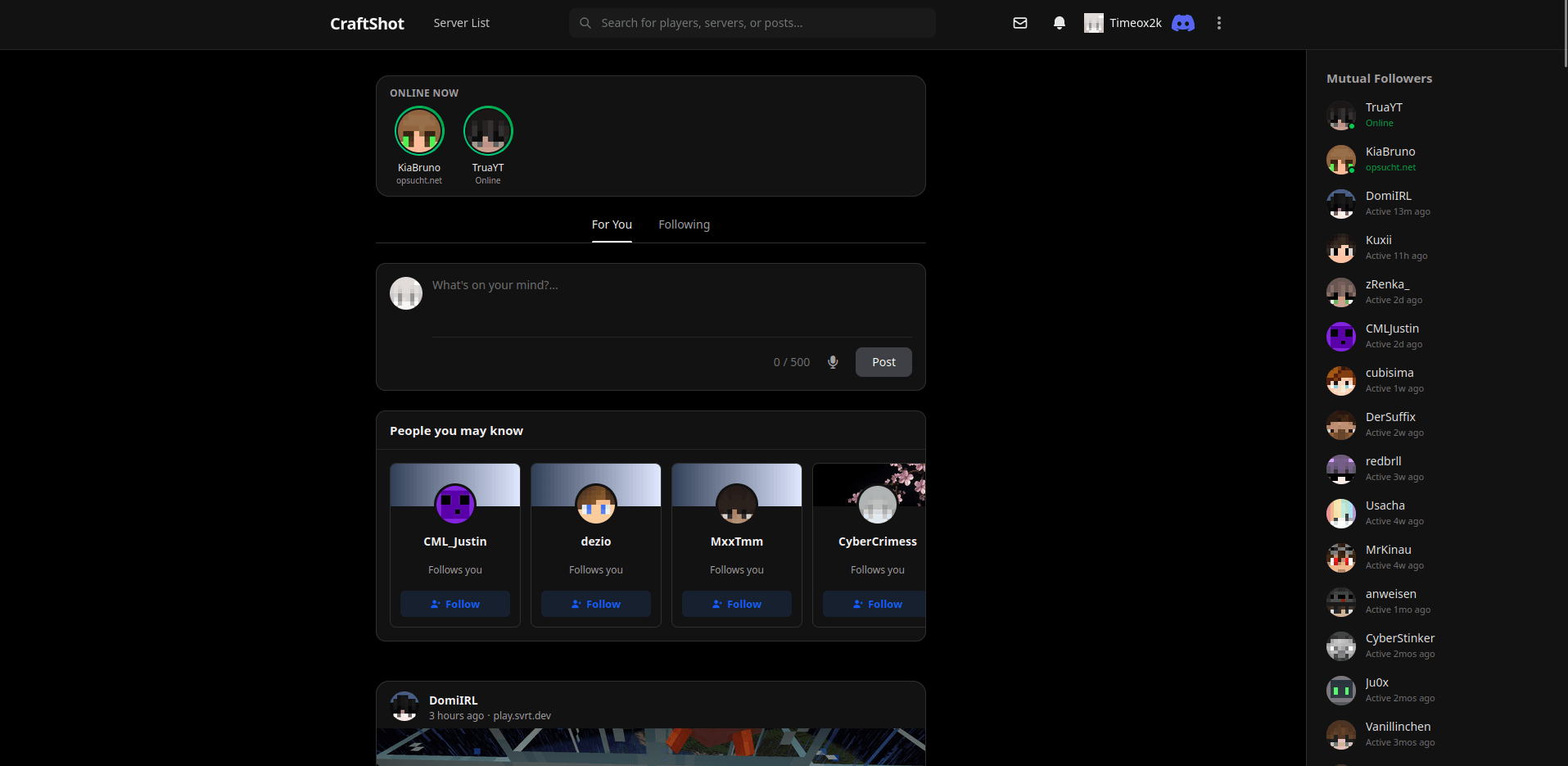1568x766 pixels.
Task: Click the CraftShot logo
Action: 367,24
